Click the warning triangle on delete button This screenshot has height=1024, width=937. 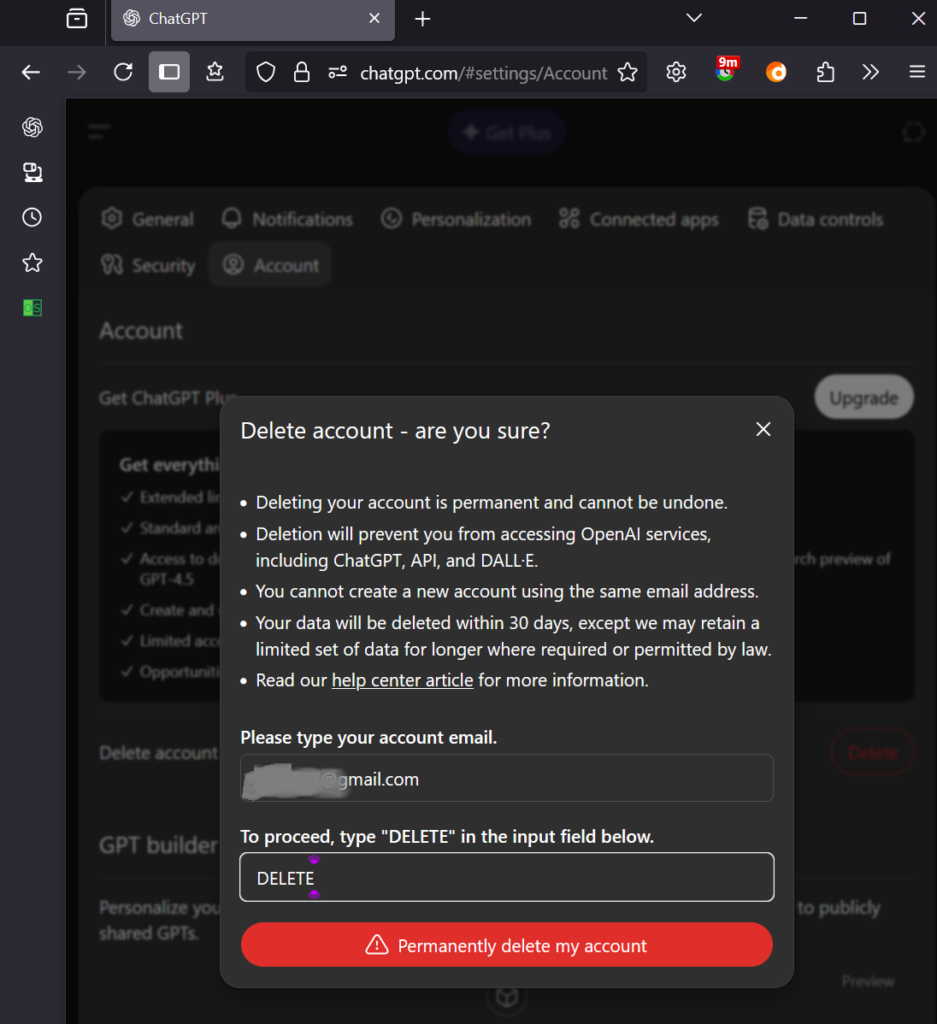point(377,945)
